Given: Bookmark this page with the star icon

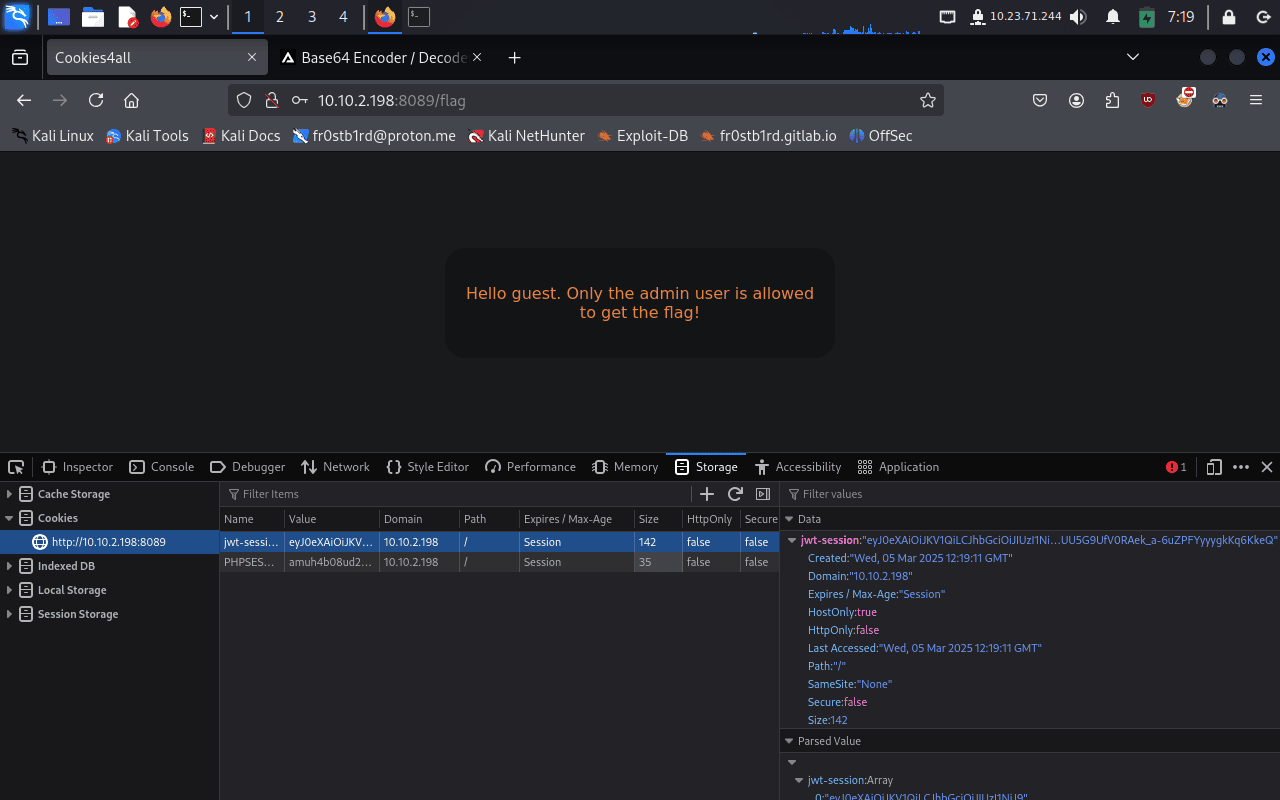Looking at the screenshot, I should (x=927, y=100).
